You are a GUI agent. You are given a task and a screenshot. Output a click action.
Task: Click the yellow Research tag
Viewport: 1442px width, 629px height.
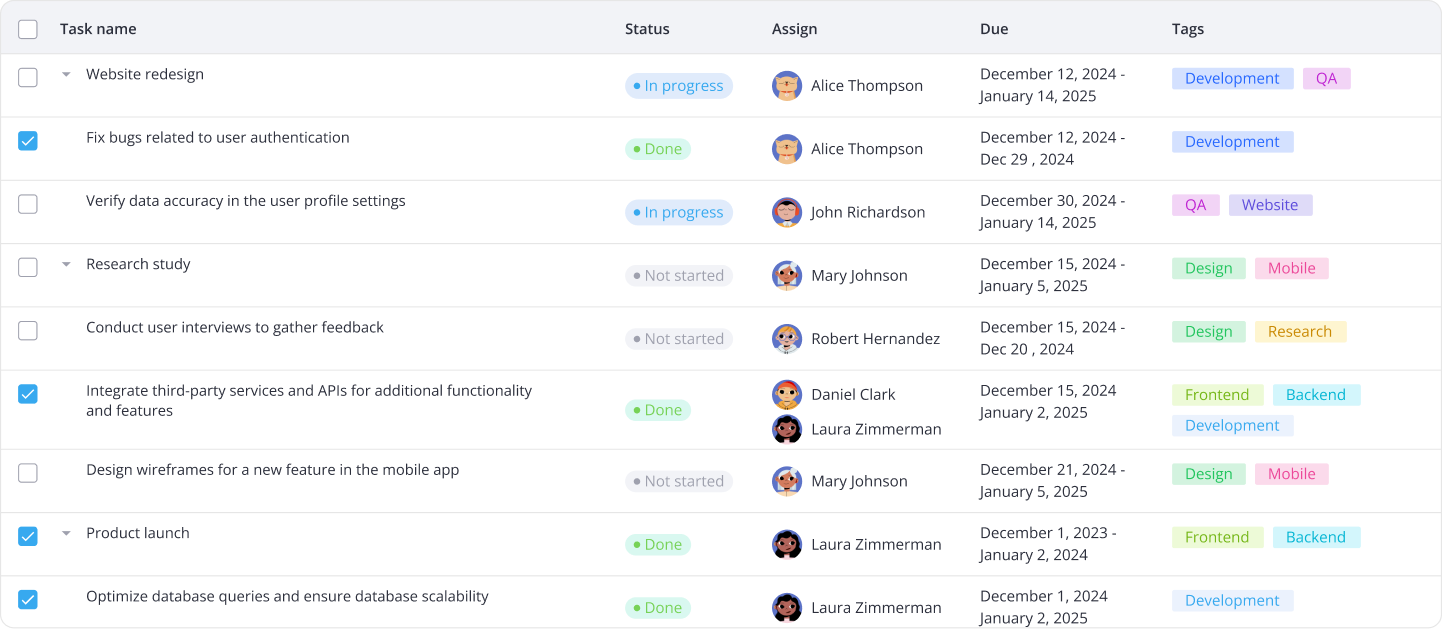1299,332
